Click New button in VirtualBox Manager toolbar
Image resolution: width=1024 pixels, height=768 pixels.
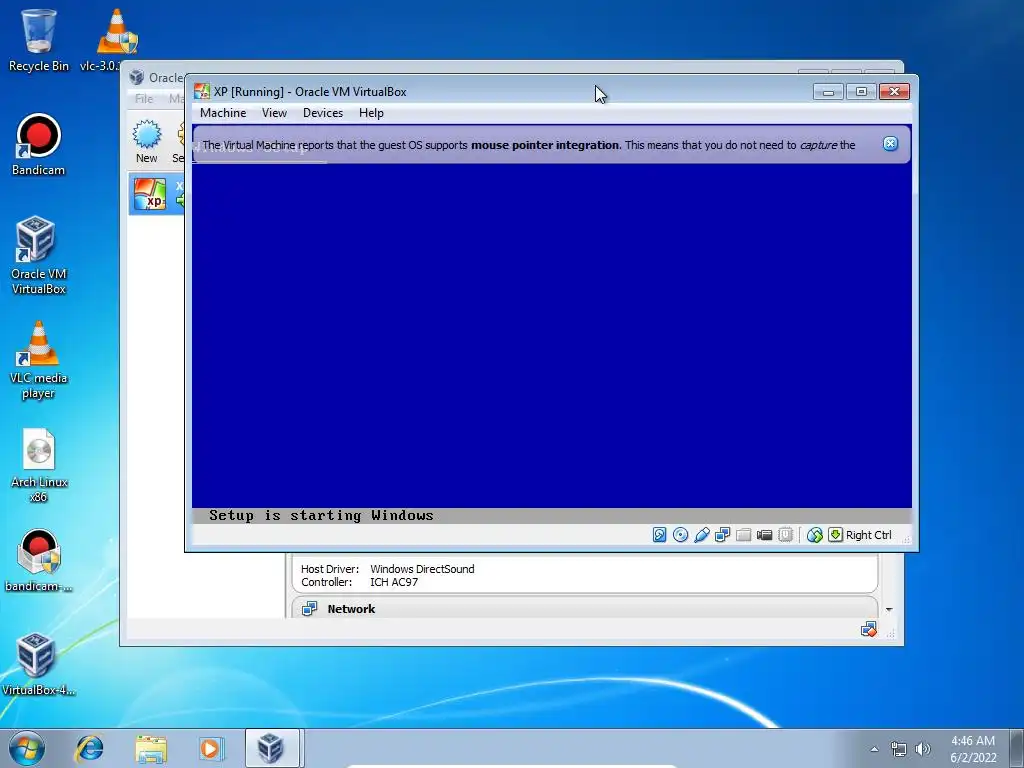pyautogui.click(x=146, y=141)
